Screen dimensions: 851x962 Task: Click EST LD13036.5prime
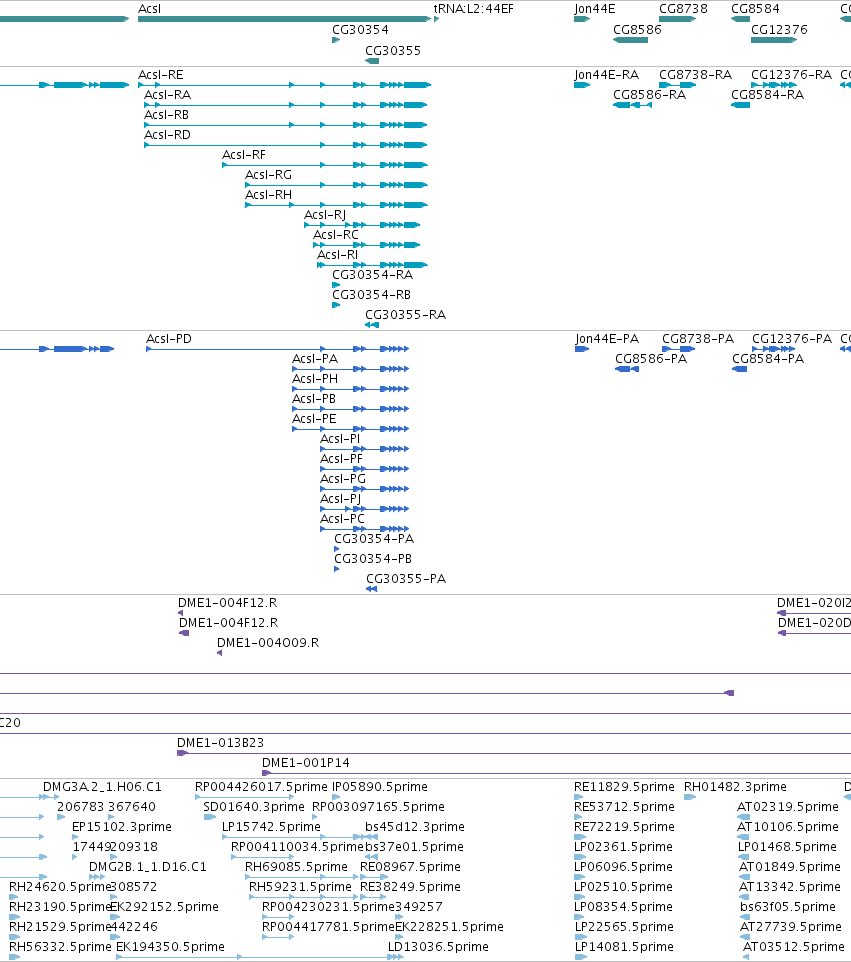point(438,947)
